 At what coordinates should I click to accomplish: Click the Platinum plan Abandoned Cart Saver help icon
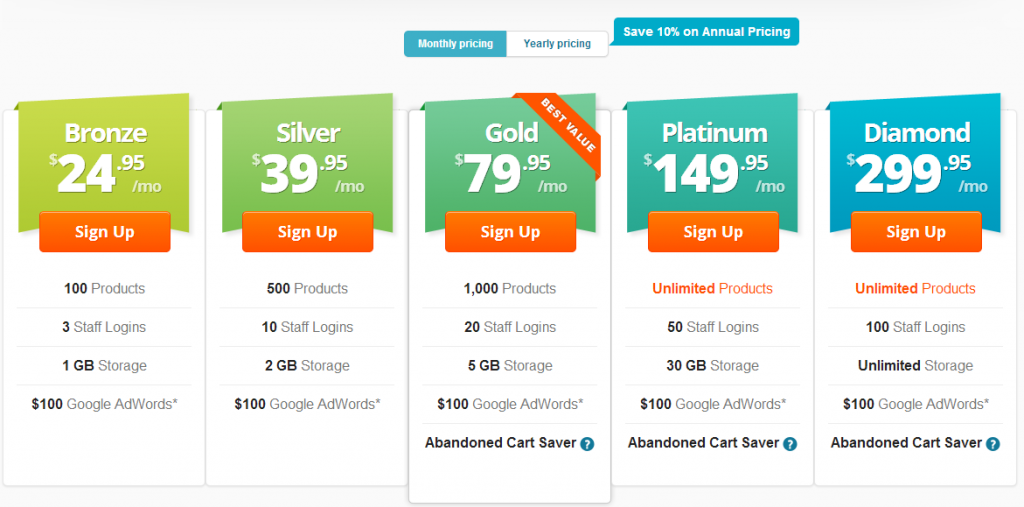pyautogui.click(x=790, y=444)
